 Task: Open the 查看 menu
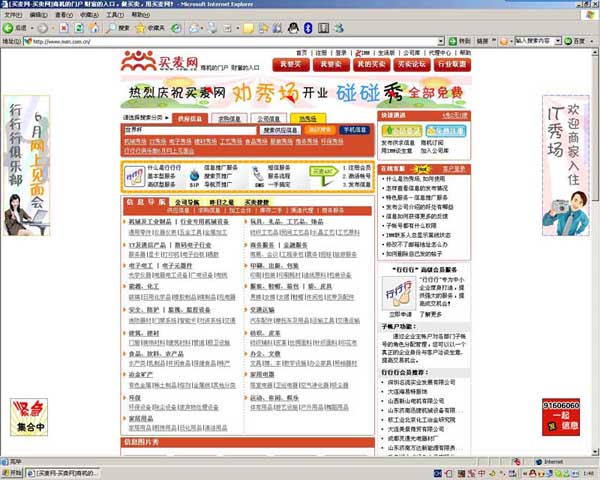[x=64, y=15]
